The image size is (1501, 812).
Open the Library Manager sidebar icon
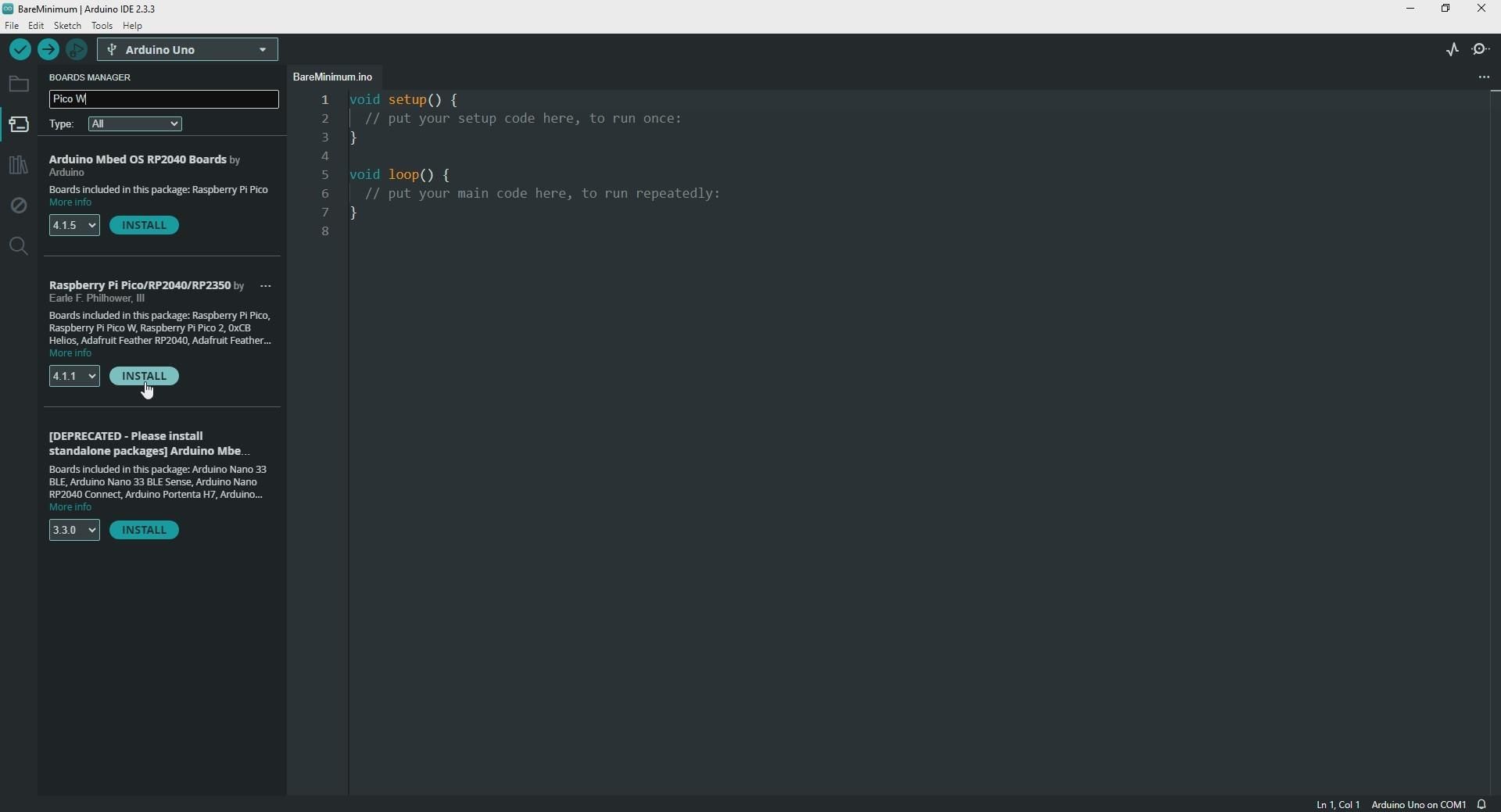coord(19,166)
